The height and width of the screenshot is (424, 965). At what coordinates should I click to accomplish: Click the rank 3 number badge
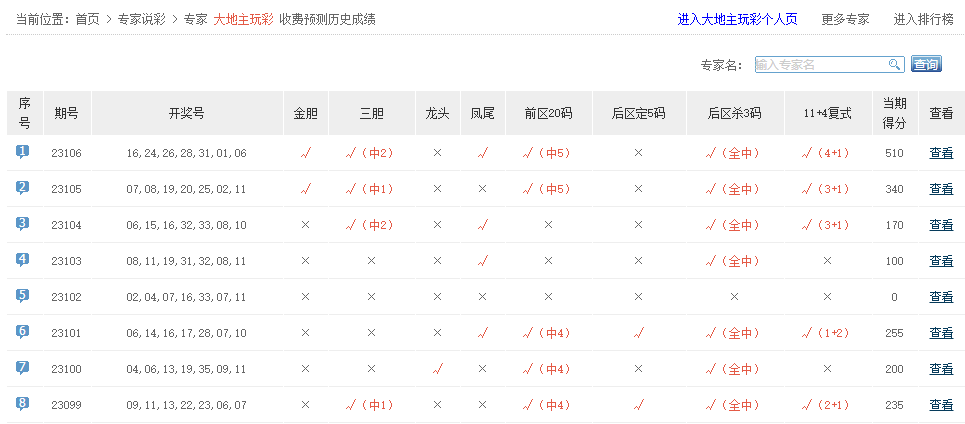pos(22,224)
